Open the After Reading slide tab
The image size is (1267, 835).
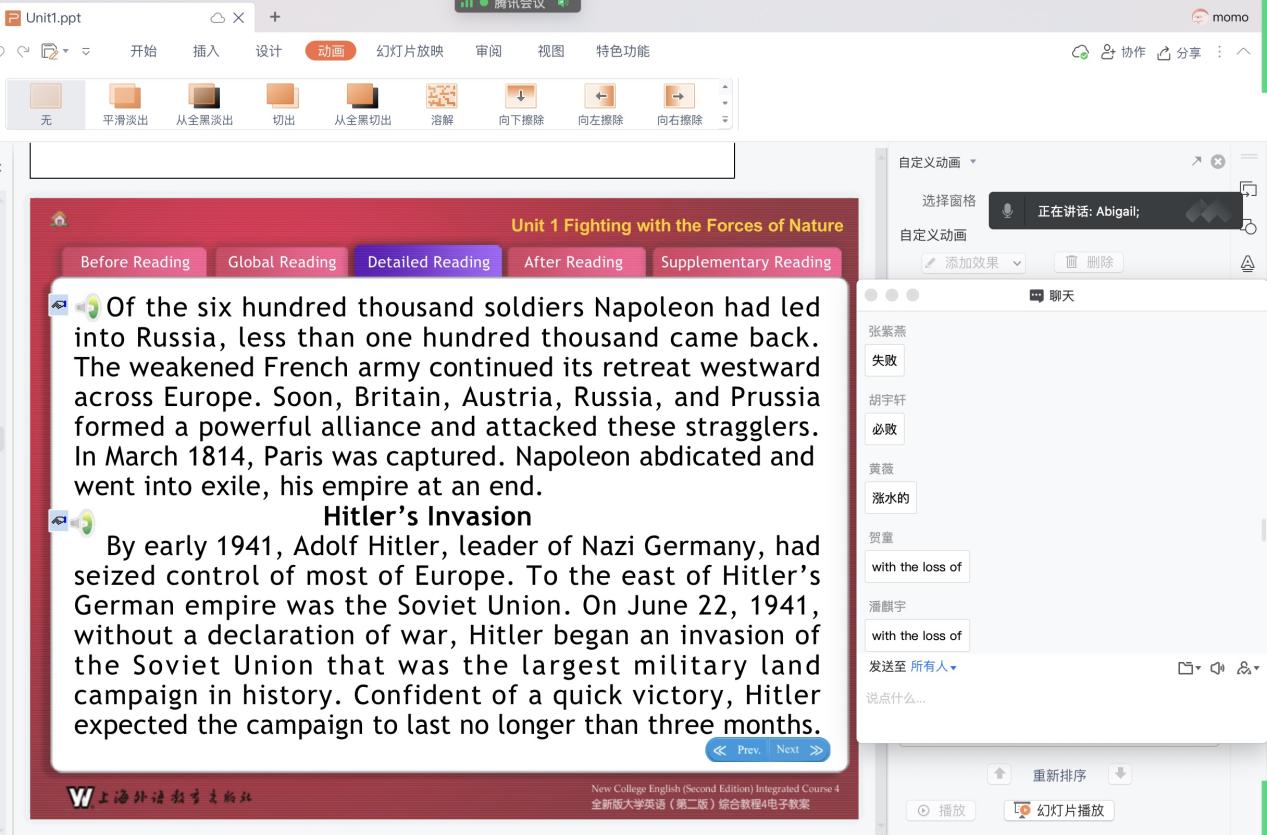pos(573,262)
